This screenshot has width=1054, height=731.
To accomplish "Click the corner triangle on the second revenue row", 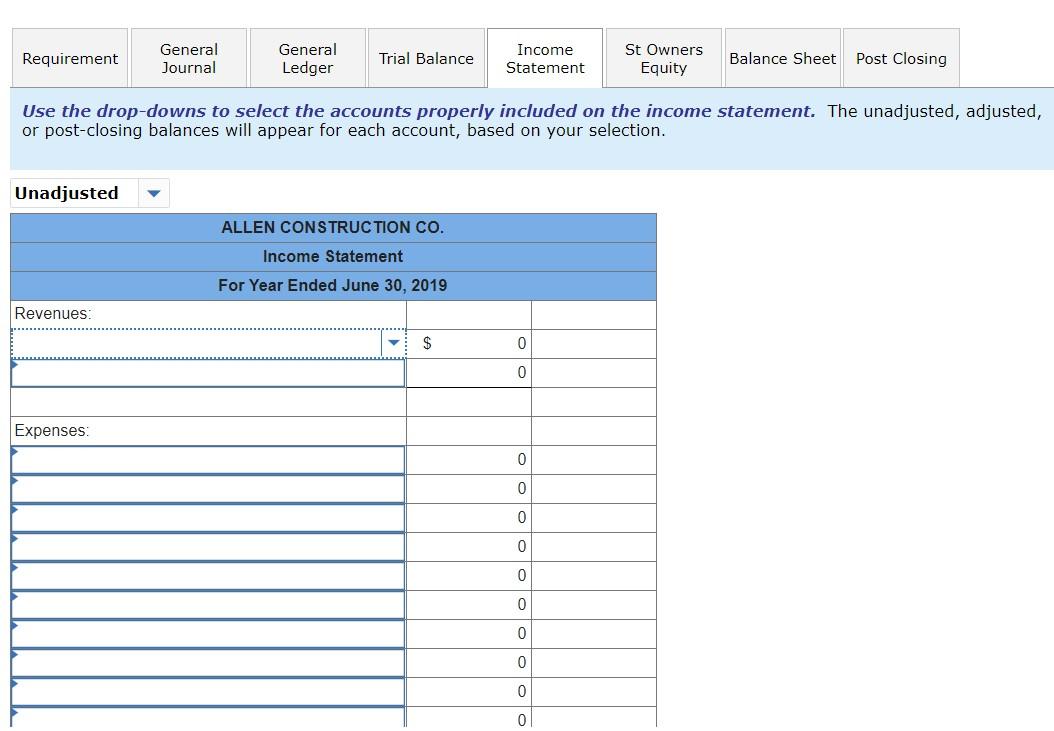I will pos(14,367).
